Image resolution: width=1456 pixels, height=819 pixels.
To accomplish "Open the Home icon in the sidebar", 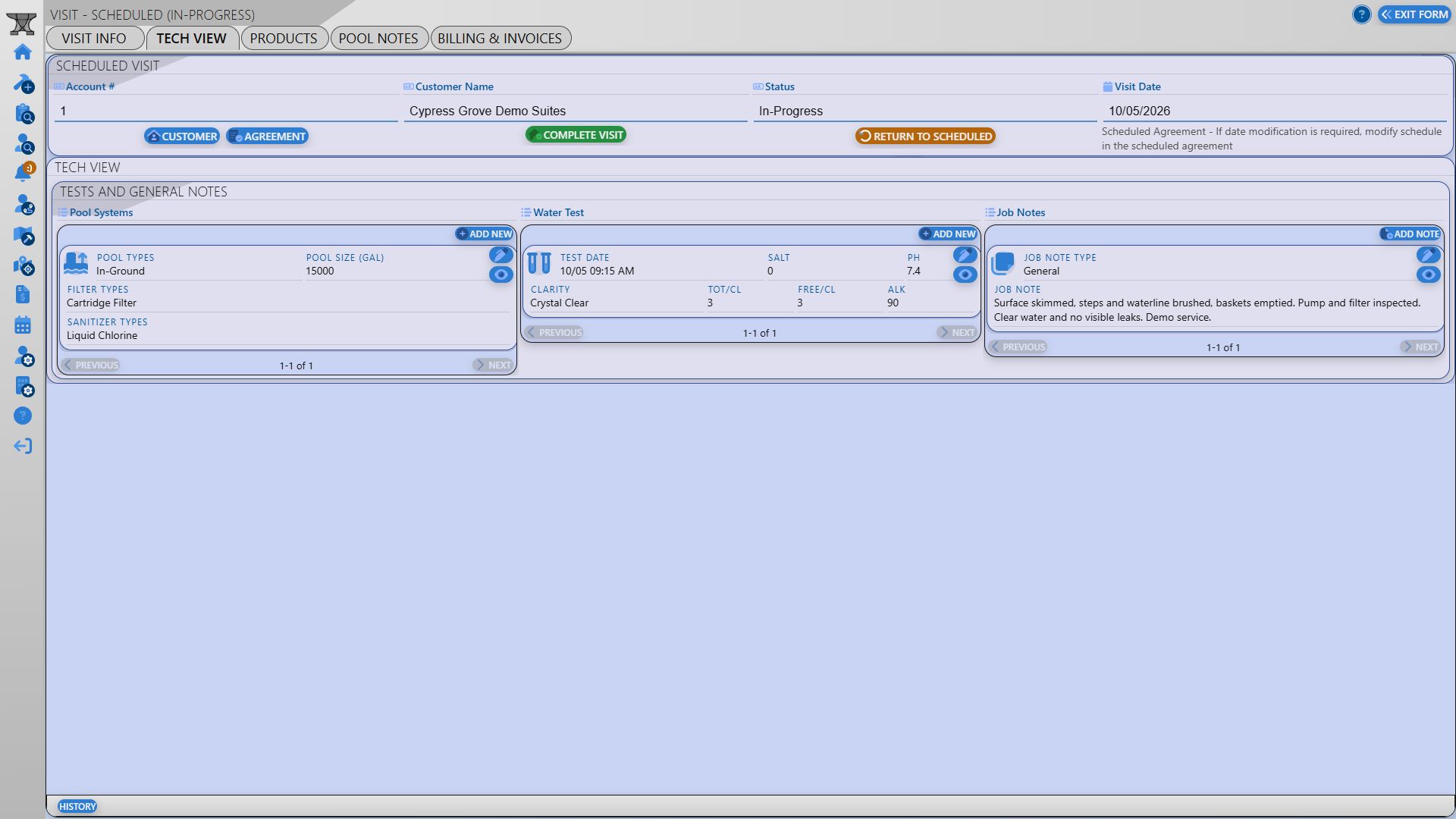I will pos(23,52).
